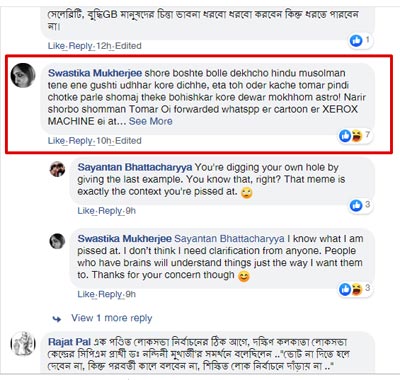
Task: Open the Rajat Pal name link
Action: coord(69,342)
